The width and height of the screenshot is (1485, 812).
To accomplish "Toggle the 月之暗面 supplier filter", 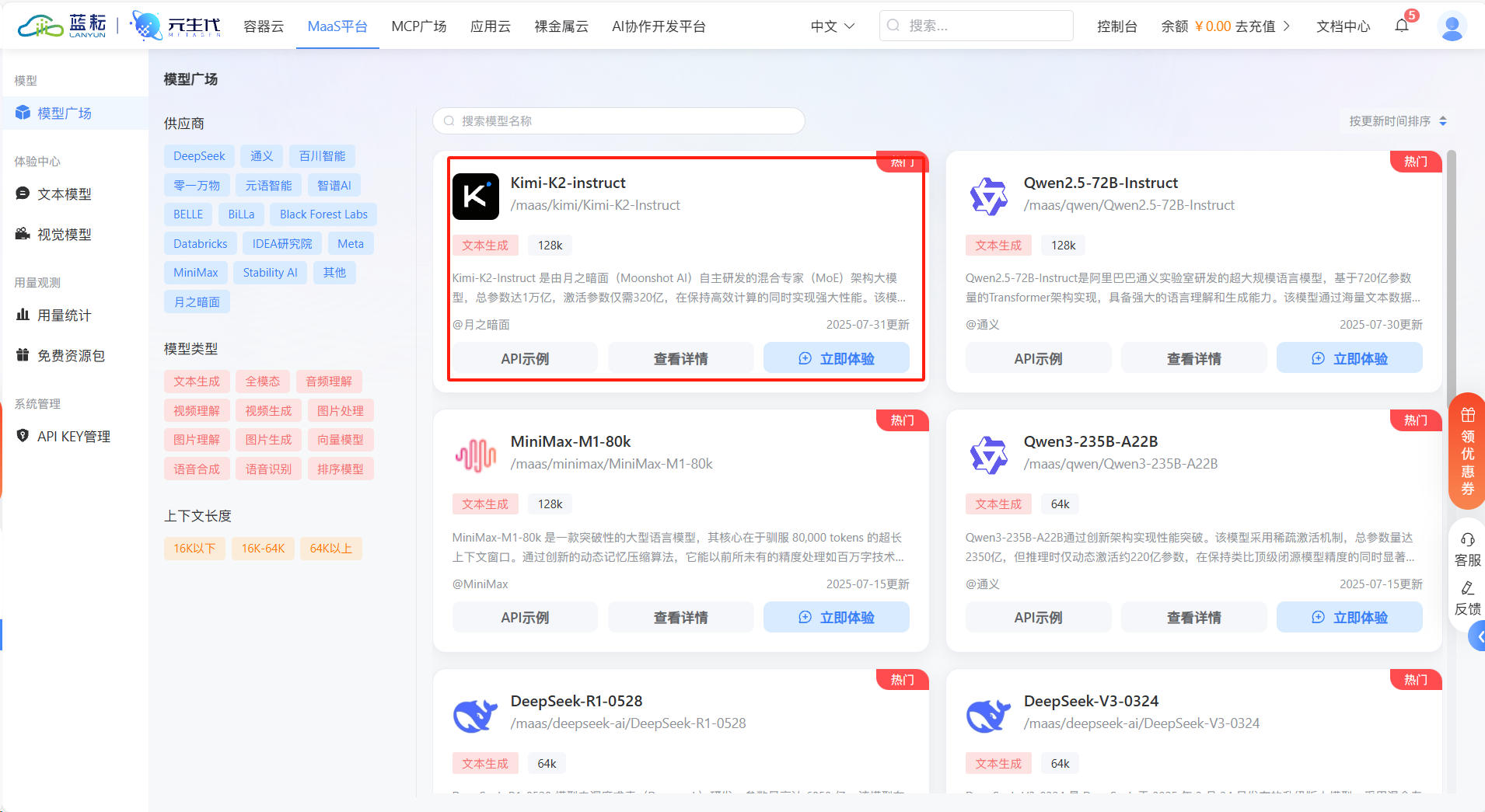I will [x=197, y=301].
